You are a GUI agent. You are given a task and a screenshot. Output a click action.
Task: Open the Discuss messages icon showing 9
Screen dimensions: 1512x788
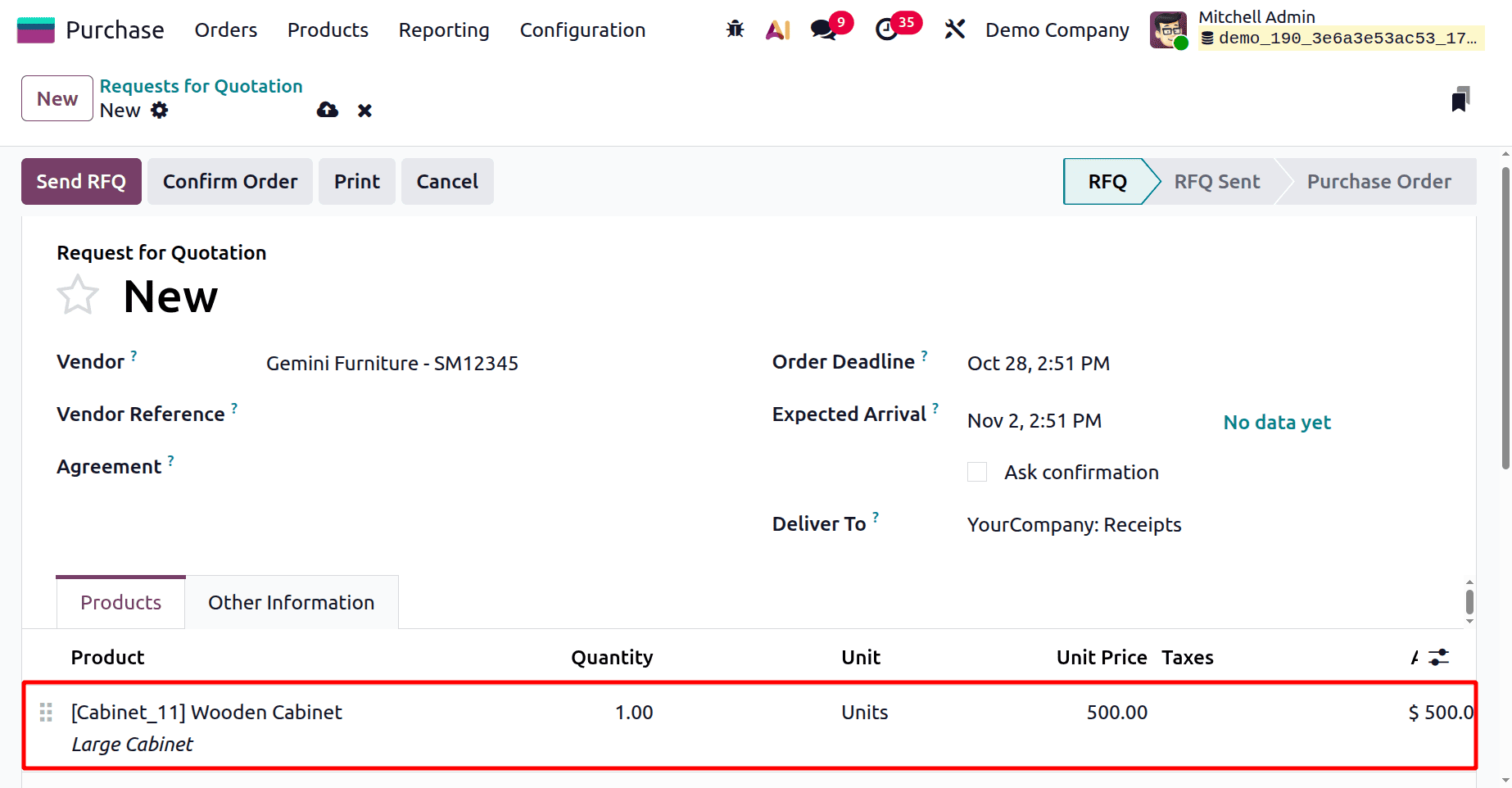pos(823,29)
